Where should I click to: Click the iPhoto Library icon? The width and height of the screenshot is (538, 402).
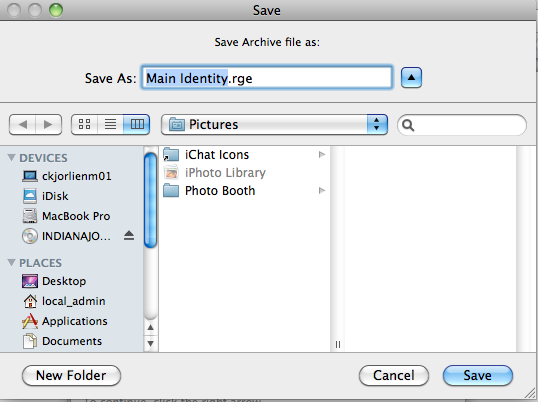(x=171, y=172)
